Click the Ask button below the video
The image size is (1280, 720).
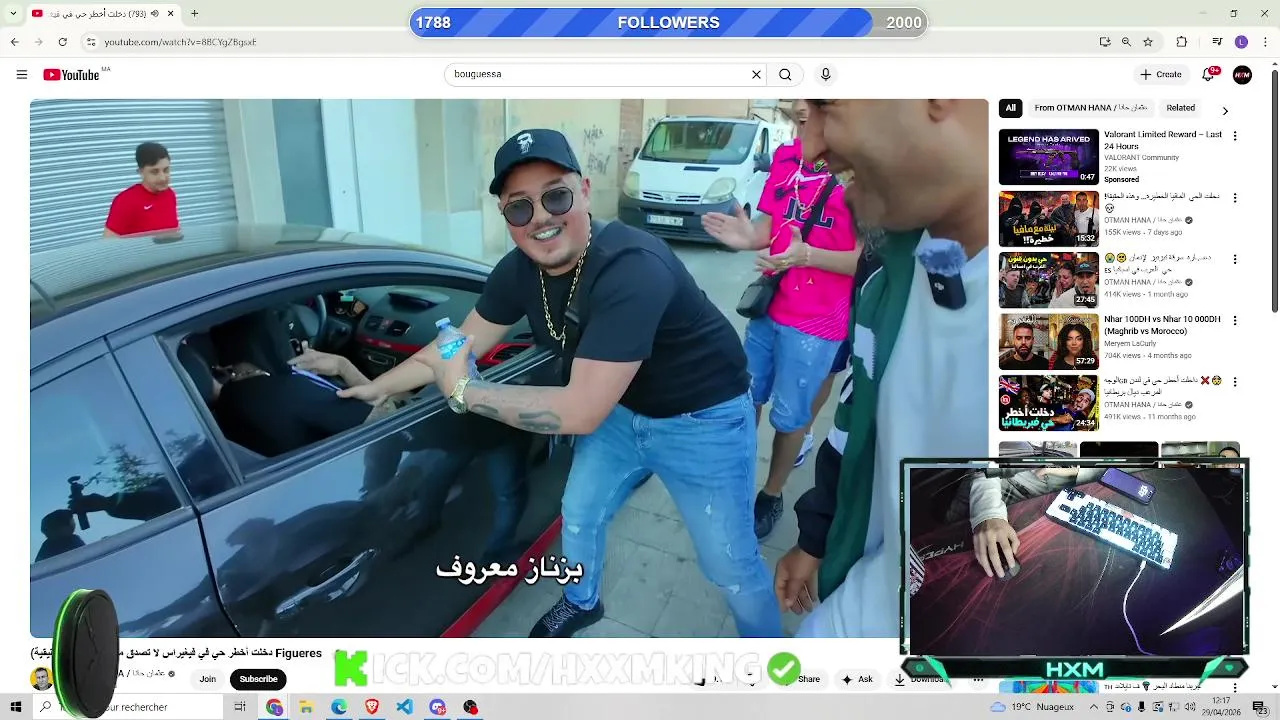(x=858, y=679)
